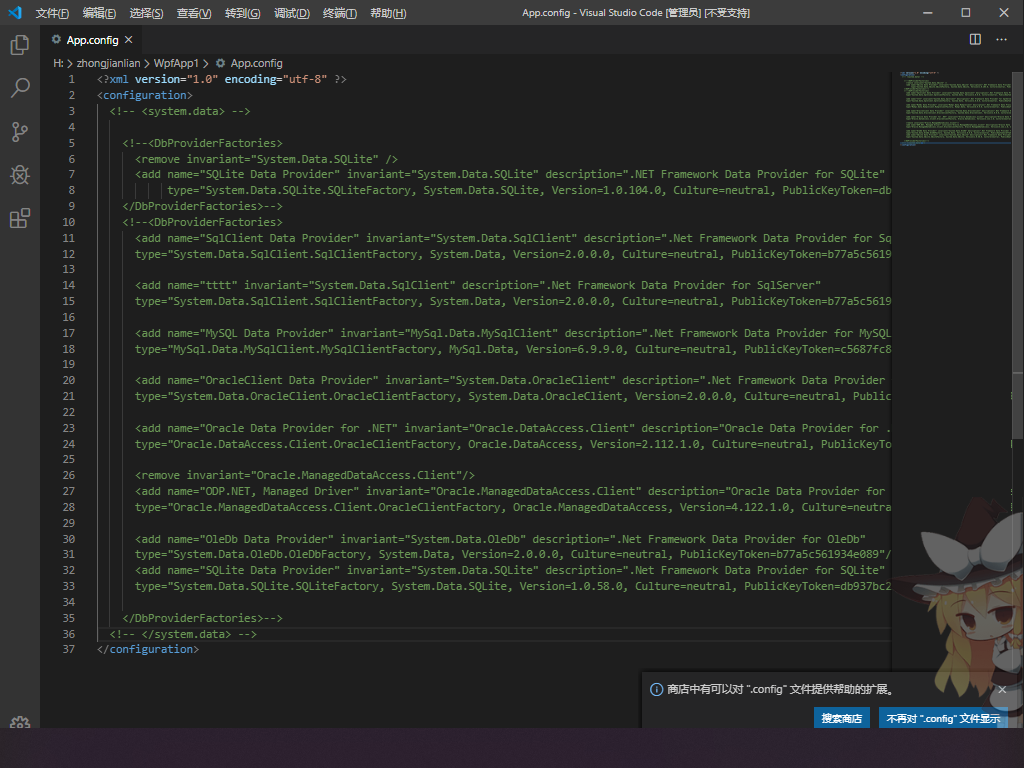Viewport: 1024px width, 768px height.
Task: Open the Run and Debug view
Action: pyautogui.click(x=20, y=175)
